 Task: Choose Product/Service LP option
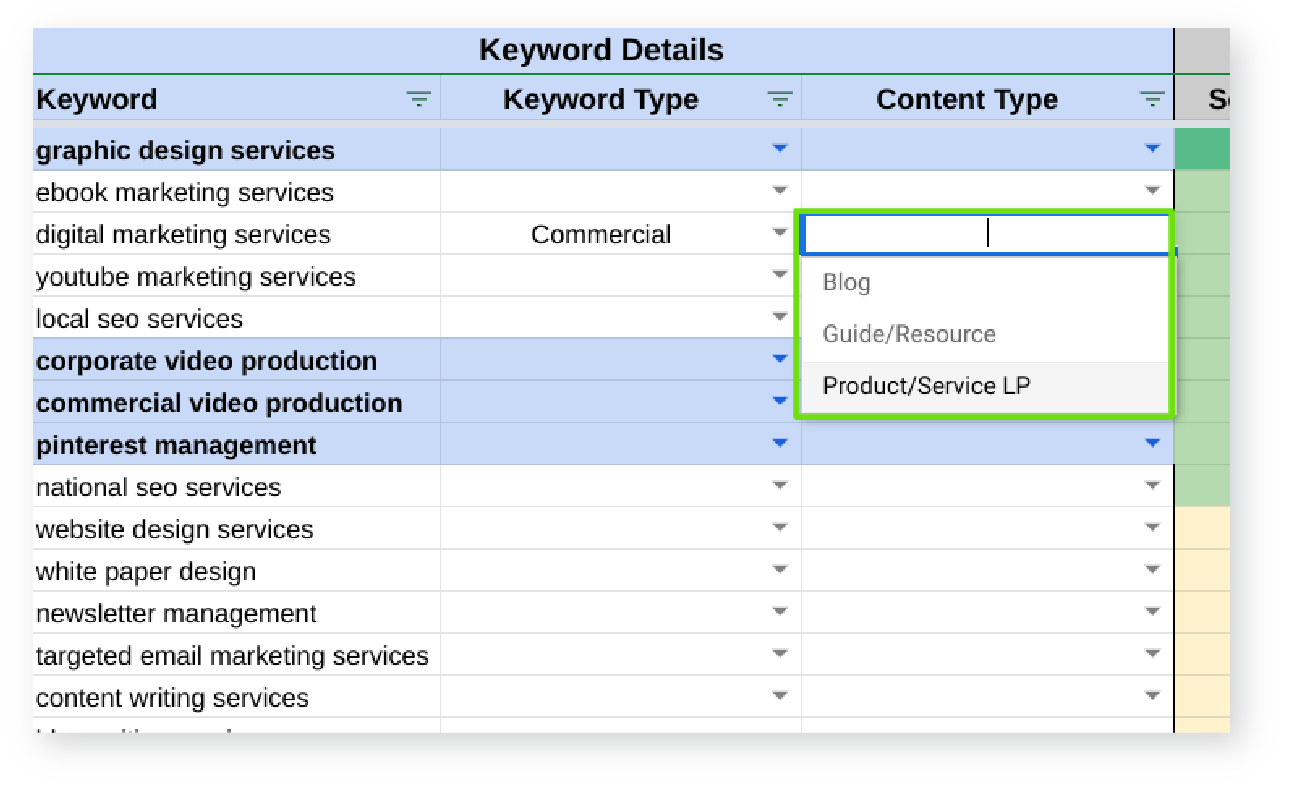coord(926,386)
